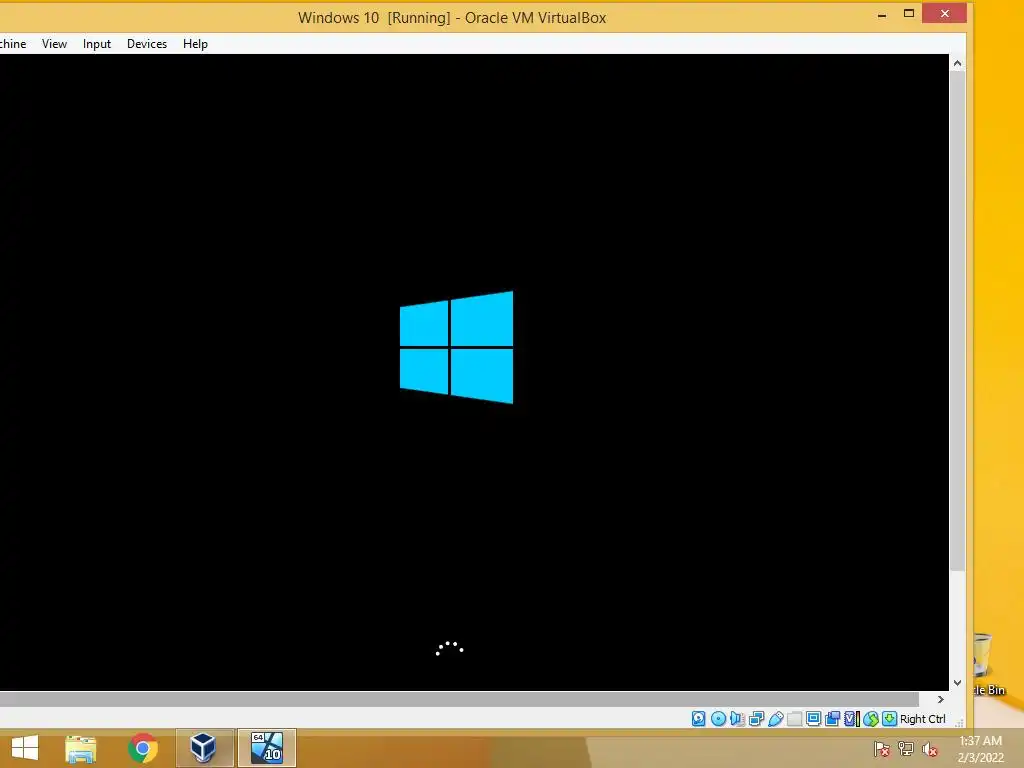1024x768 pixels.
Task: Click the vertical scrollbar up arrow
Action: click(957, 63)
